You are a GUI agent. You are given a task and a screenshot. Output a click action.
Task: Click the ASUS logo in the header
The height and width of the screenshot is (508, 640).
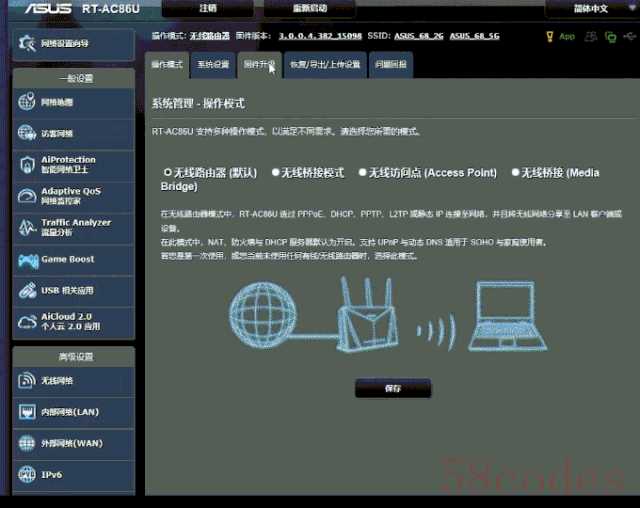[48, 8]
